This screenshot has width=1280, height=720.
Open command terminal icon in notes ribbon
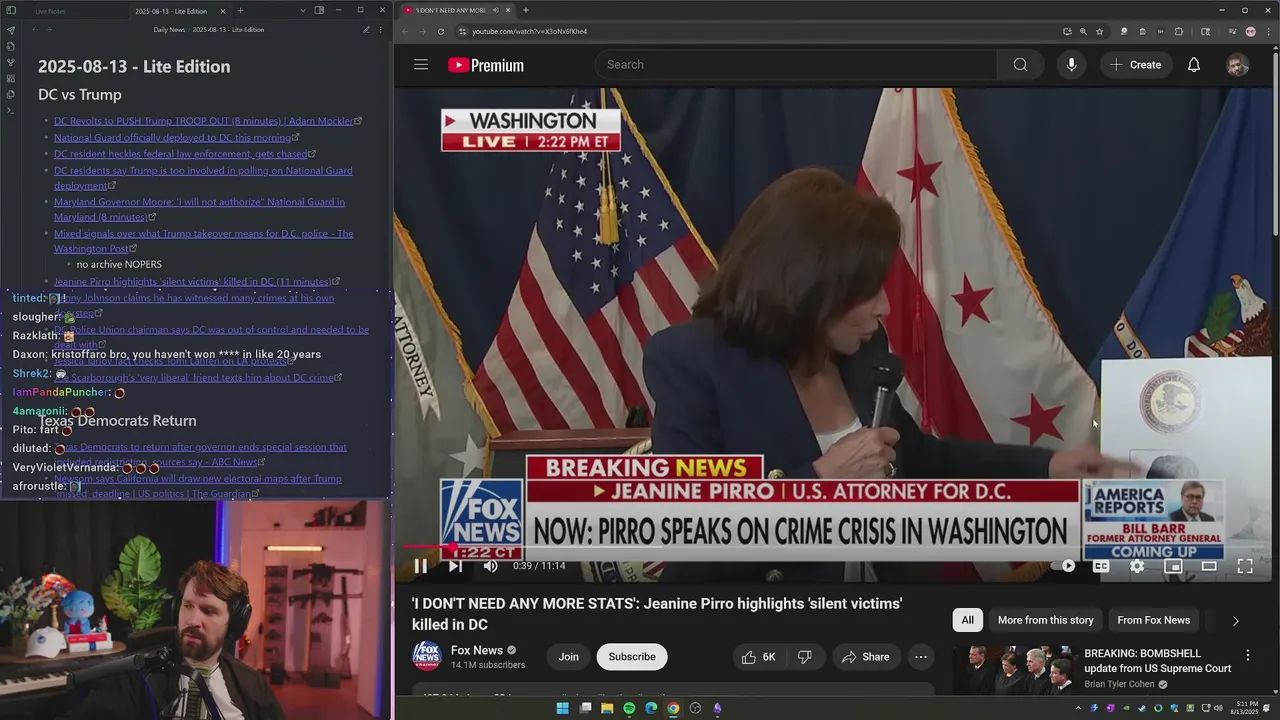pos(11,110)
